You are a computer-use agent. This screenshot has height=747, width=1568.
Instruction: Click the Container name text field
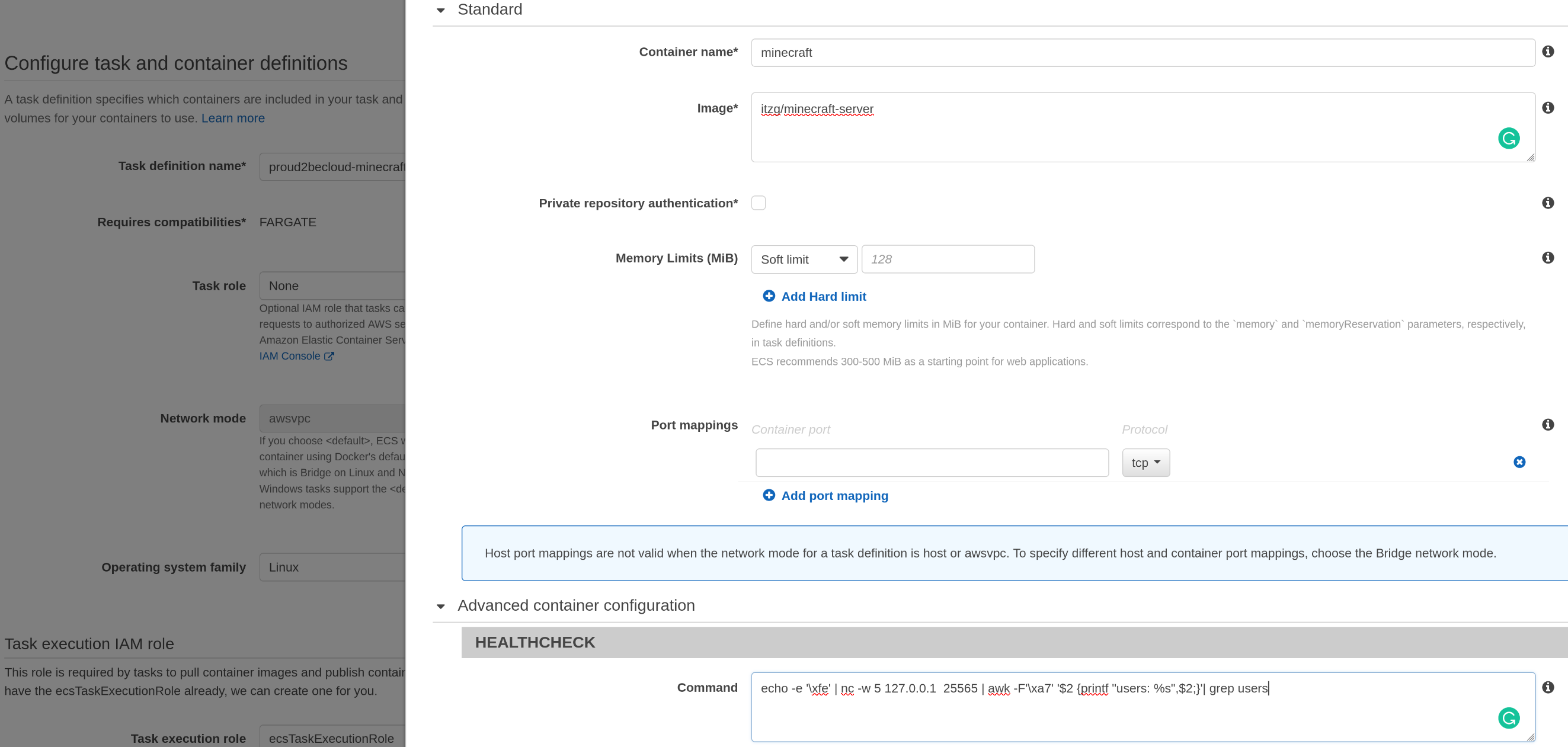point(1142,53)
